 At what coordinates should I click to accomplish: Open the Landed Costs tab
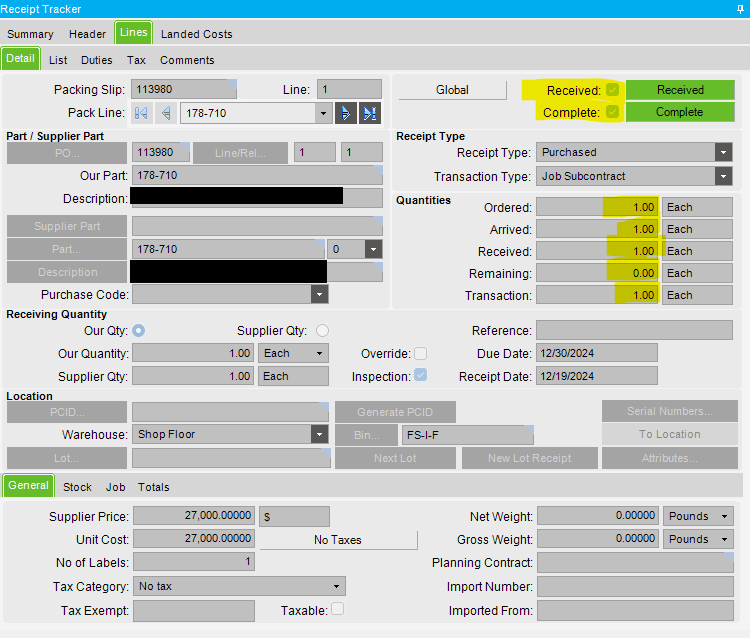(197, 34)
